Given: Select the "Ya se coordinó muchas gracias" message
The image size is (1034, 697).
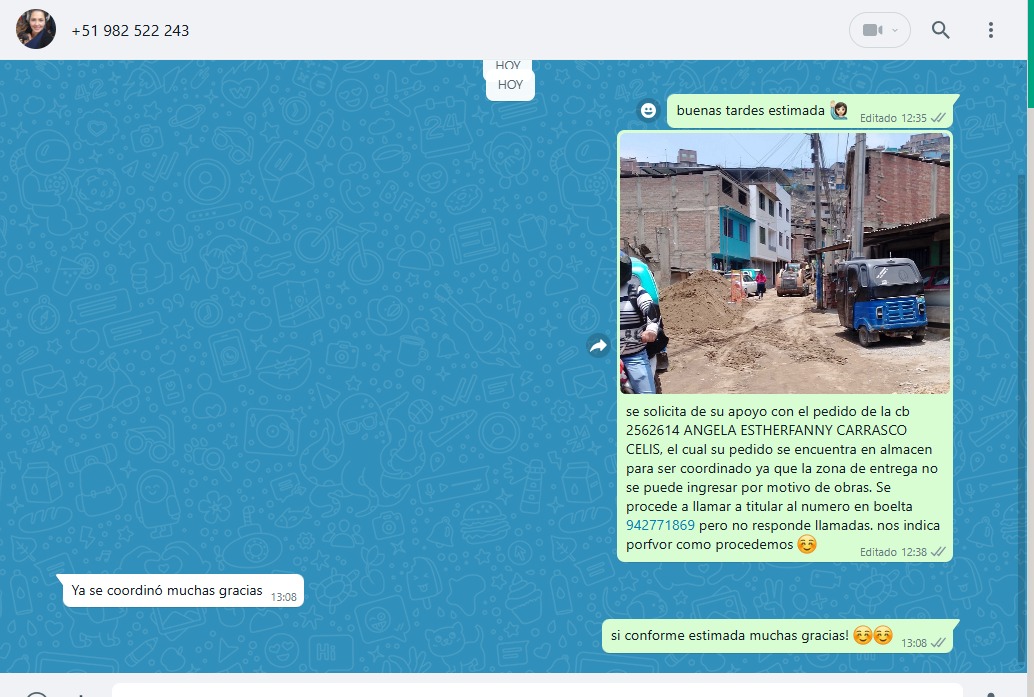Looking at the screenshot, I should pos(167,591).
